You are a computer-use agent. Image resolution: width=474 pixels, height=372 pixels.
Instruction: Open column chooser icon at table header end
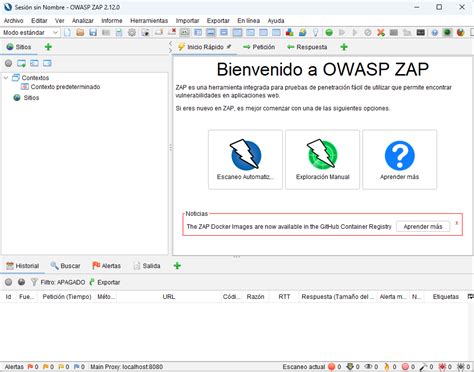click(470, 296)
